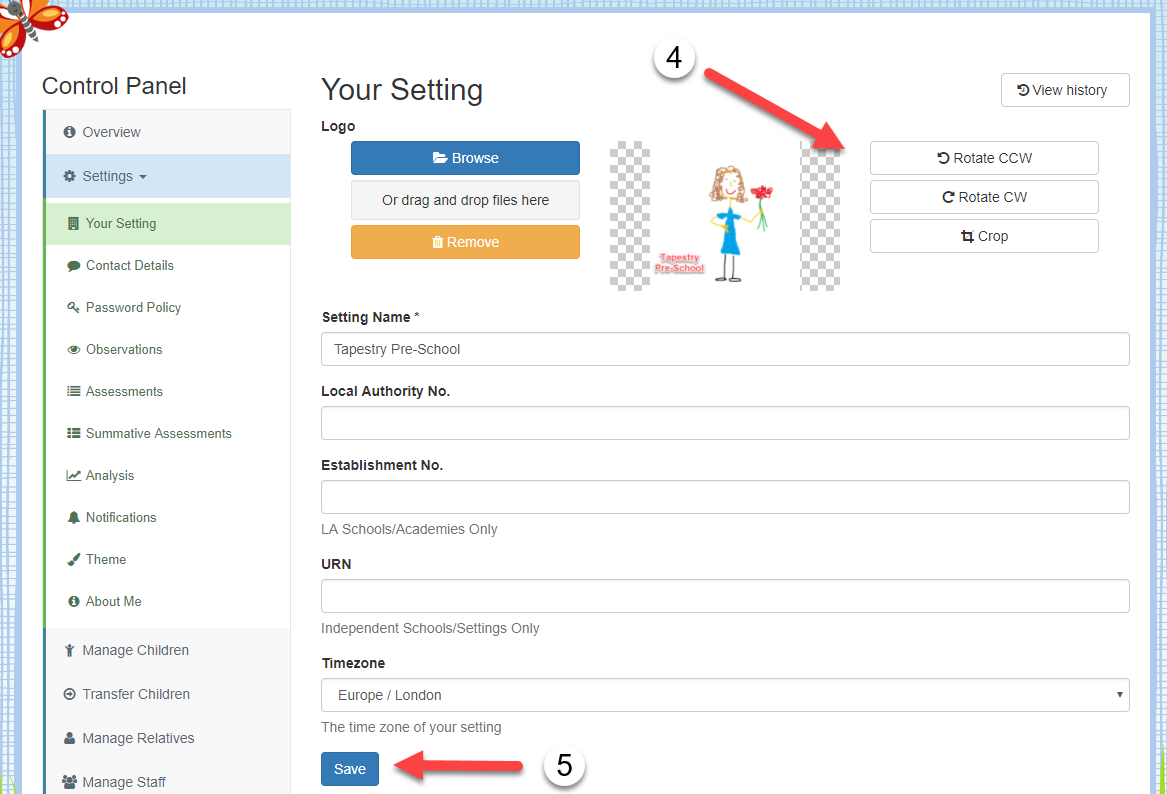This screenshot has height=794, width=1167.
Task: Open Summative Assessments settings
Action: (168, 433)
